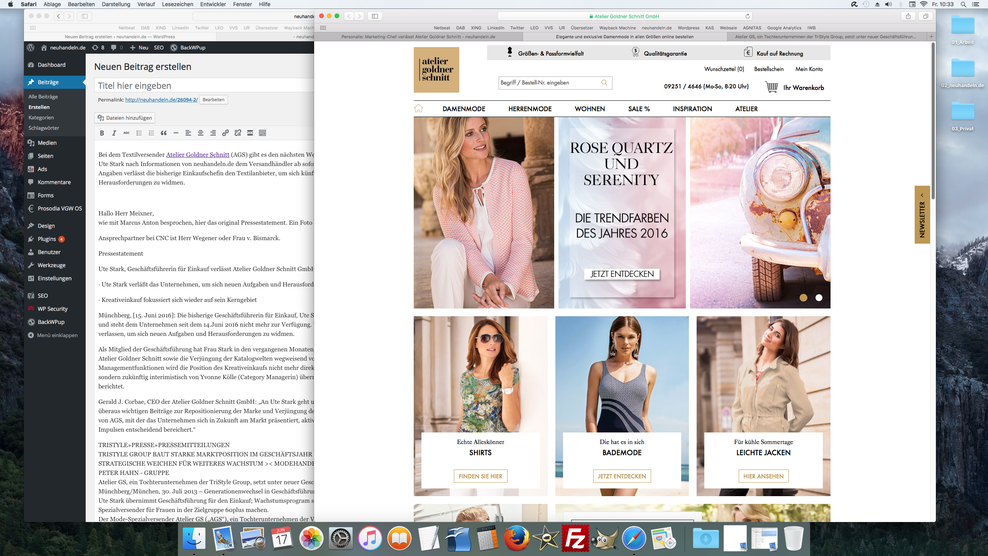
Task: Open comments bubble in WordPress admin bar
Action: [x=117, y=47]
